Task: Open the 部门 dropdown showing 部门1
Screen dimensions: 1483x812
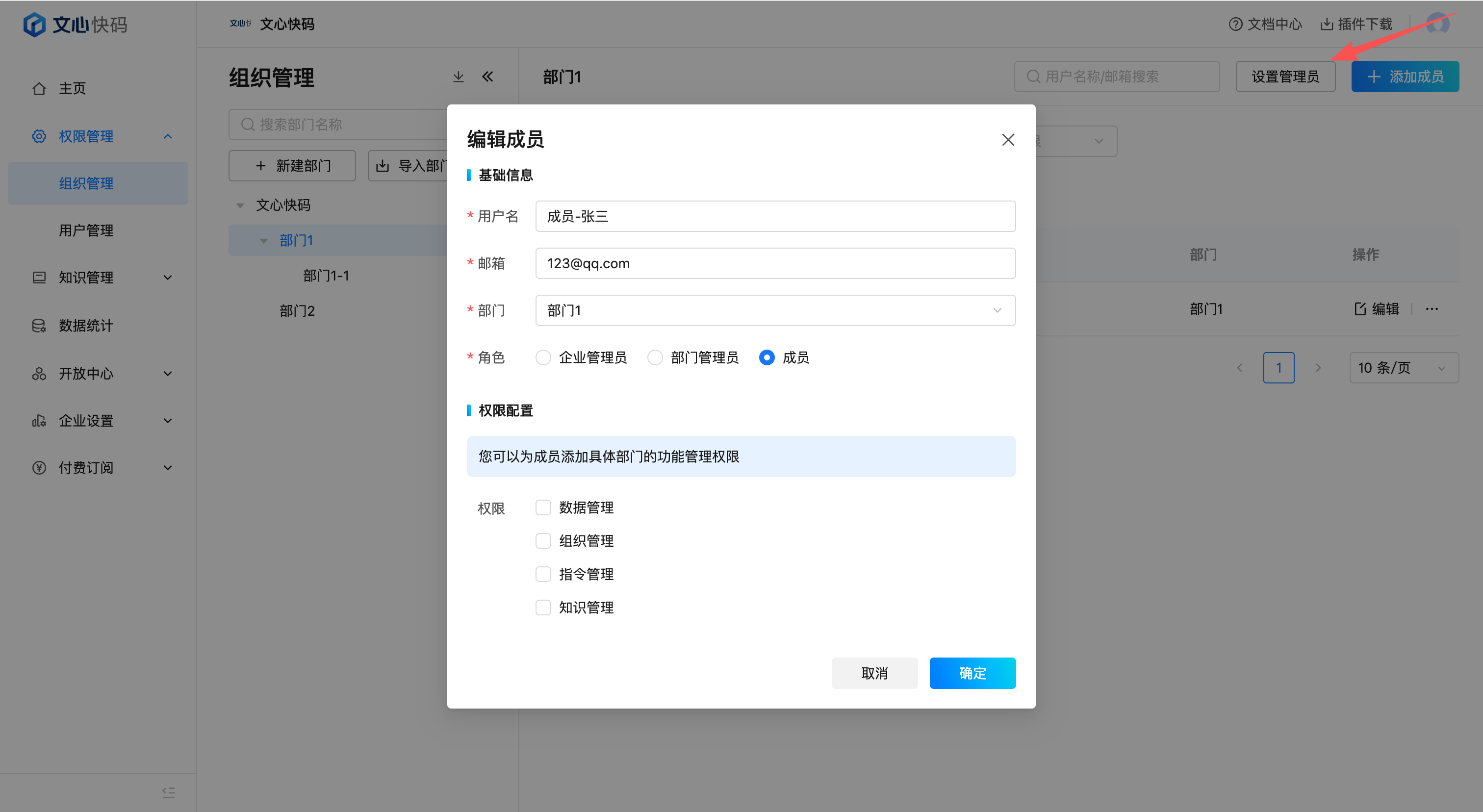Action: [775, 311]
